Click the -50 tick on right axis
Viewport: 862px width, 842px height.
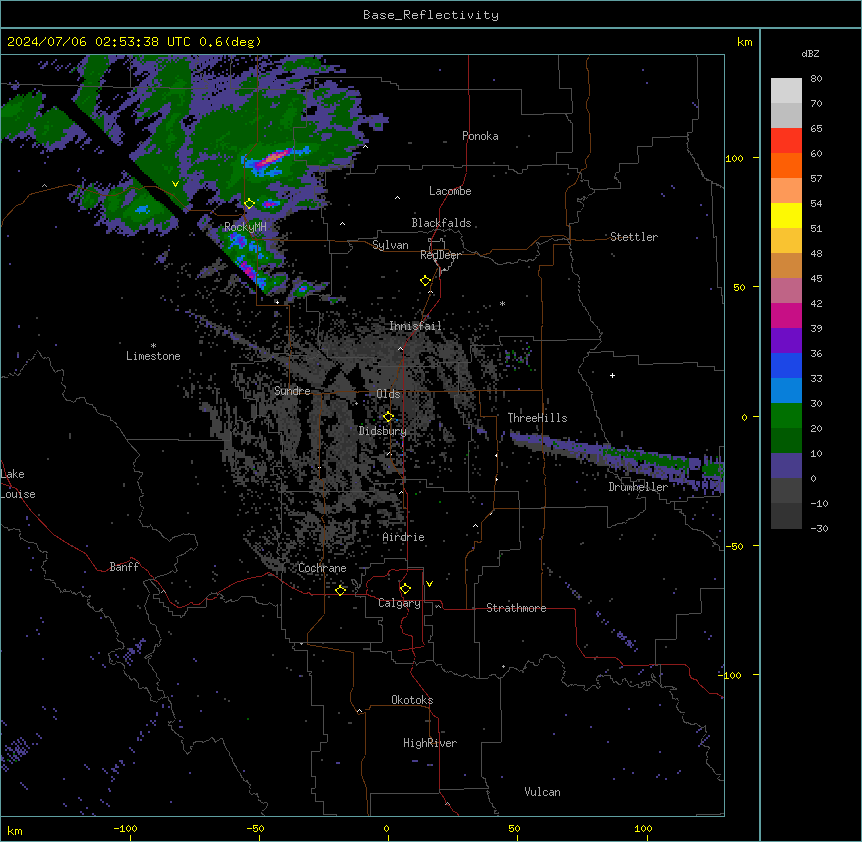pos(734,546)
